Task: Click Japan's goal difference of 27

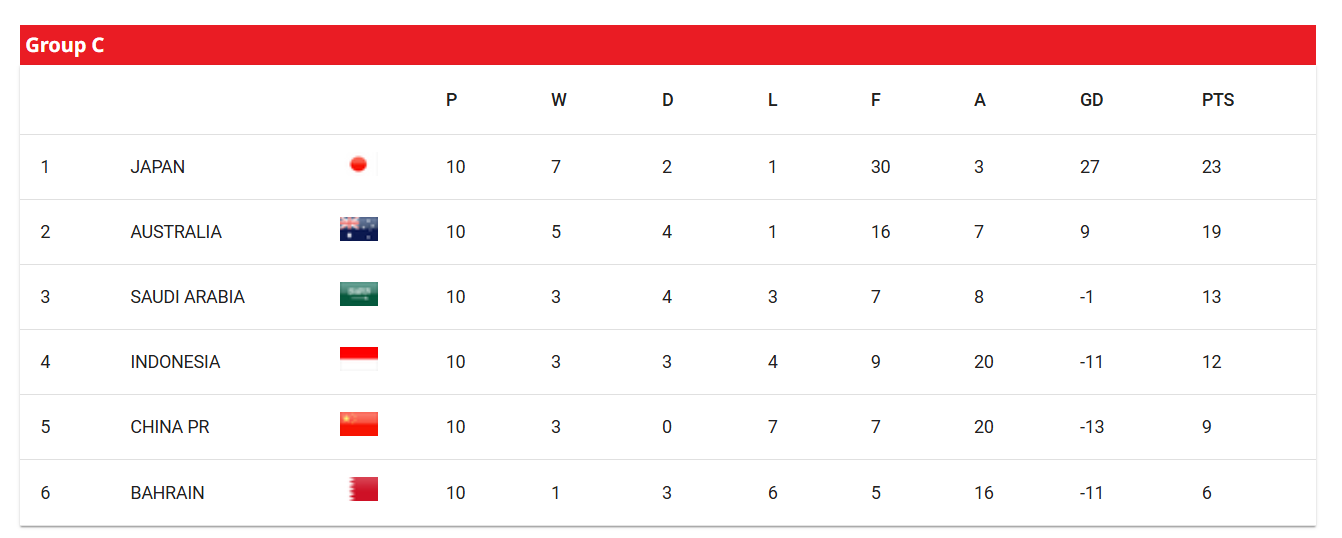Action: (1090, 167)
